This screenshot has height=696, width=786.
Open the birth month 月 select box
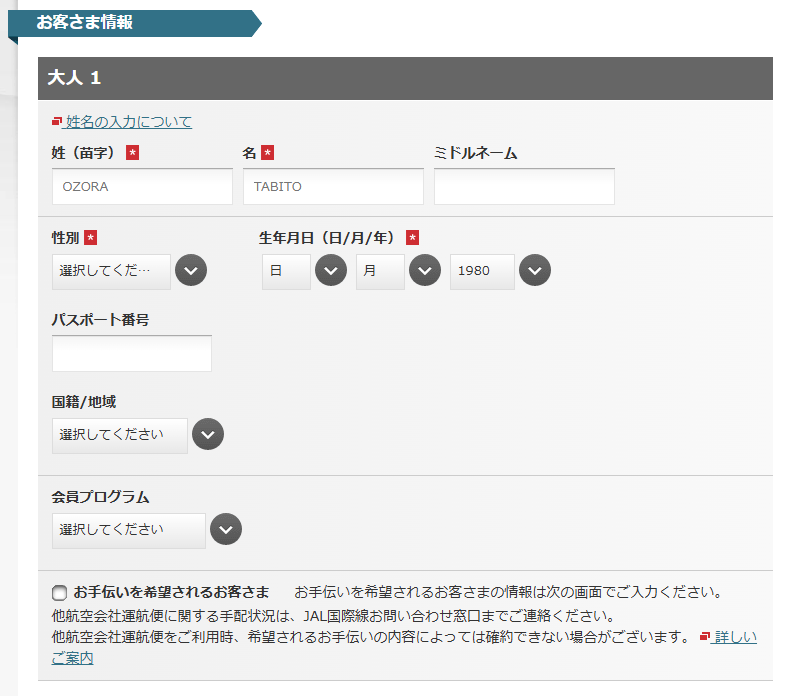(x=380, y=271)
